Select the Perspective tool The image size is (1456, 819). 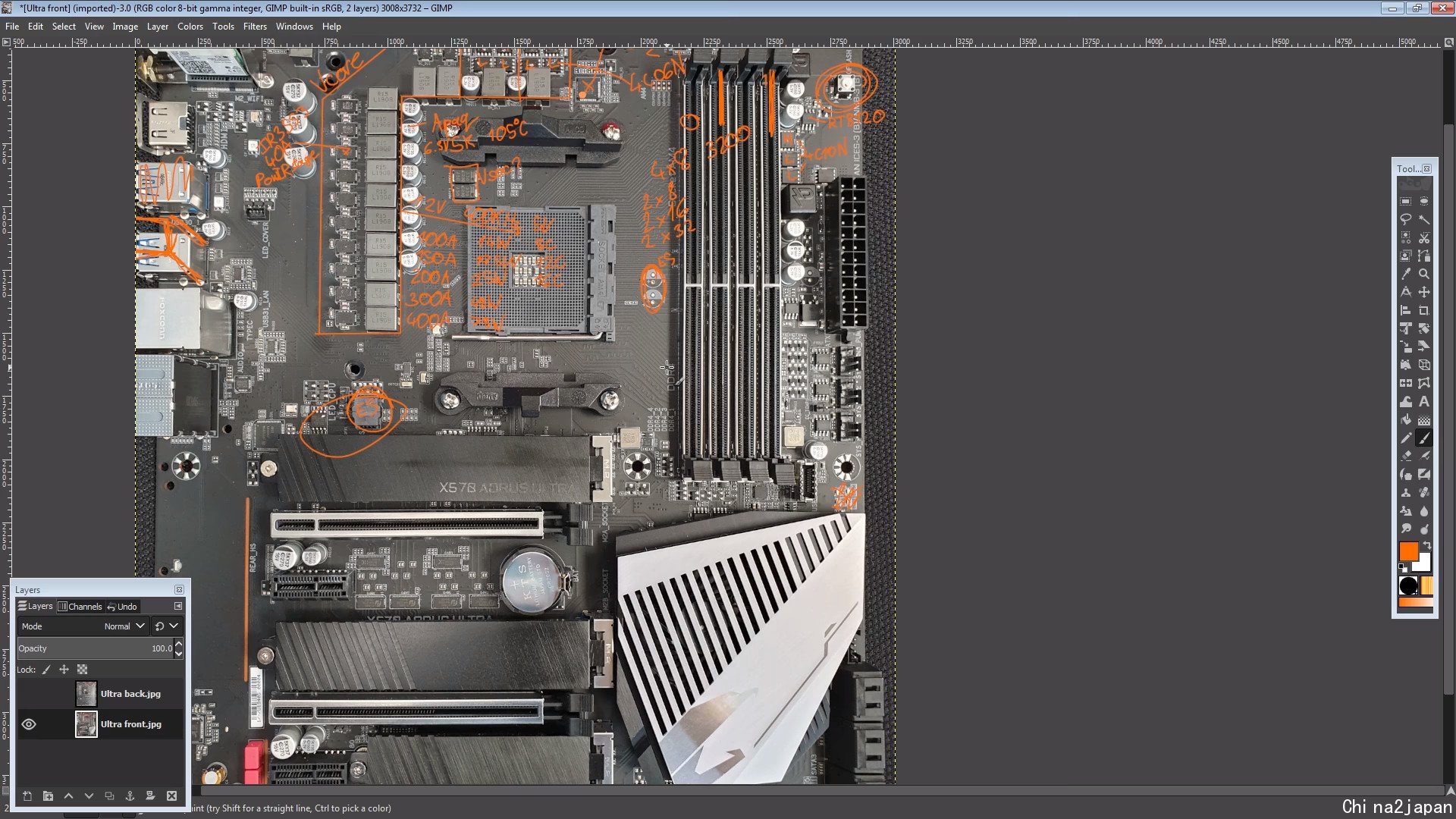click(x=1423, y=366)
